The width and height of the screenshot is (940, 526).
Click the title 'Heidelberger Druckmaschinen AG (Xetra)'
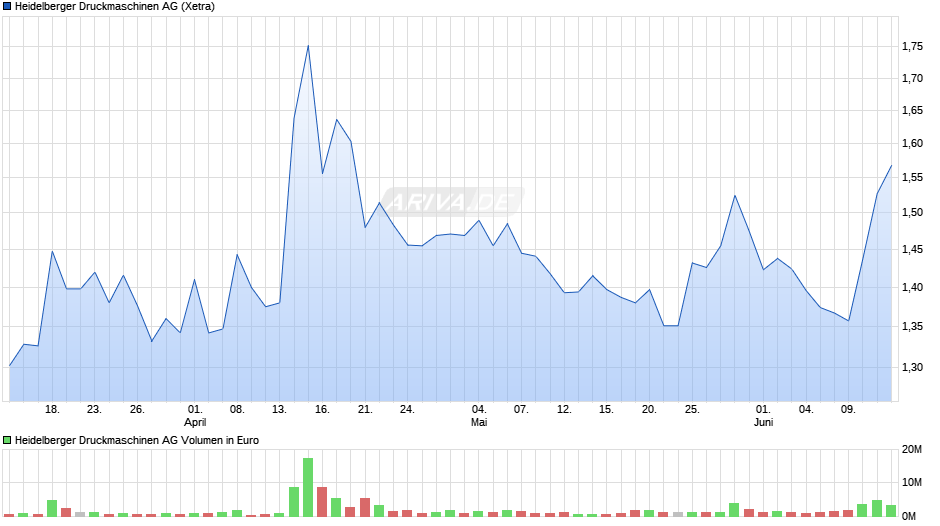click(115, 7)
